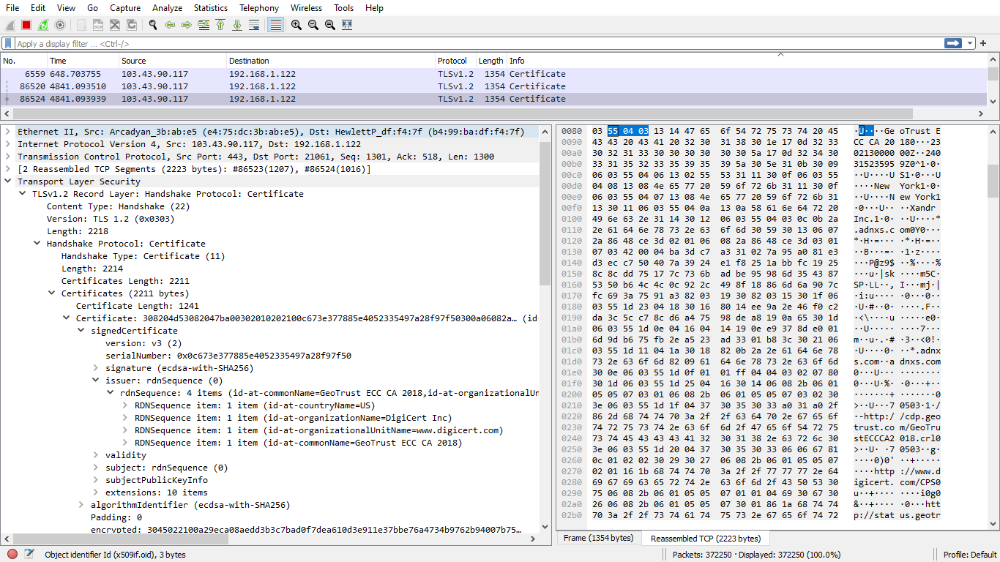This screenshot has height=562, width=1000.
Task: Zoom in on the packet text
Action: 296,24
